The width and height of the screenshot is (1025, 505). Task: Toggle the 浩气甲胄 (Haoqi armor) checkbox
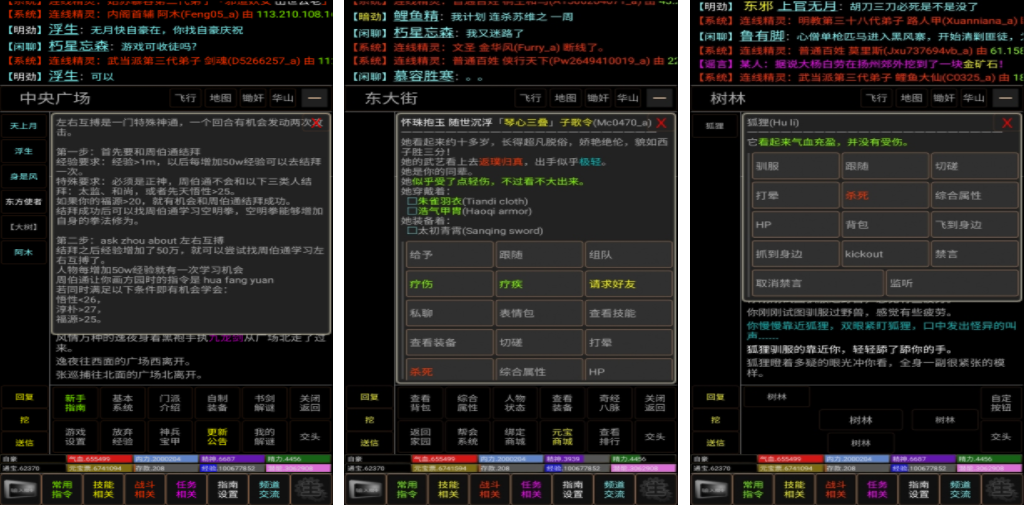pos(411,210)
